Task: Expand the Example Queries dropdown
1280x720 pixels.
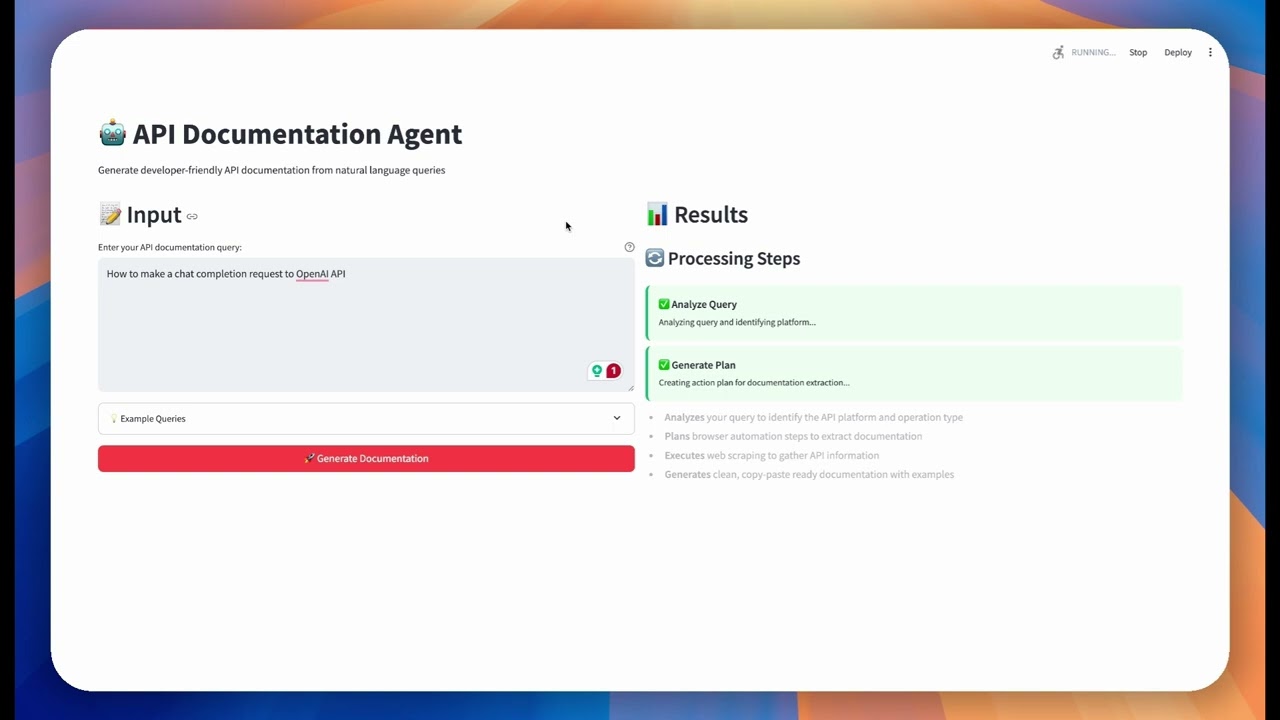Action: click(x=366, y=418)
